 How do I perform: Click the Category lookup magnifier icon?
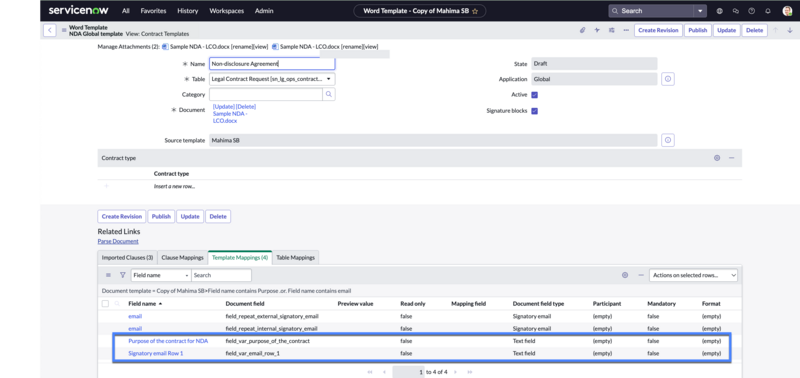329,94
